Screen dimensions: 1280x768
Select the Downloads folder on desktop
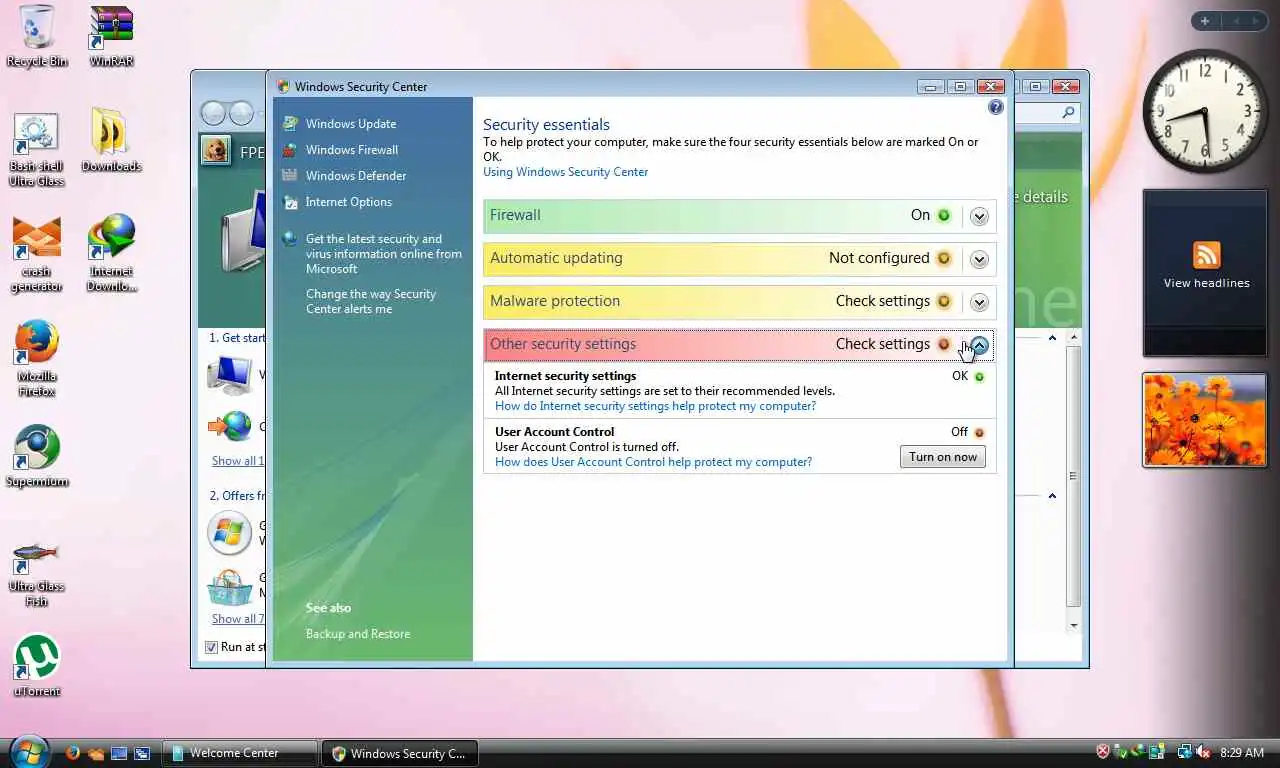pos(111,140)
